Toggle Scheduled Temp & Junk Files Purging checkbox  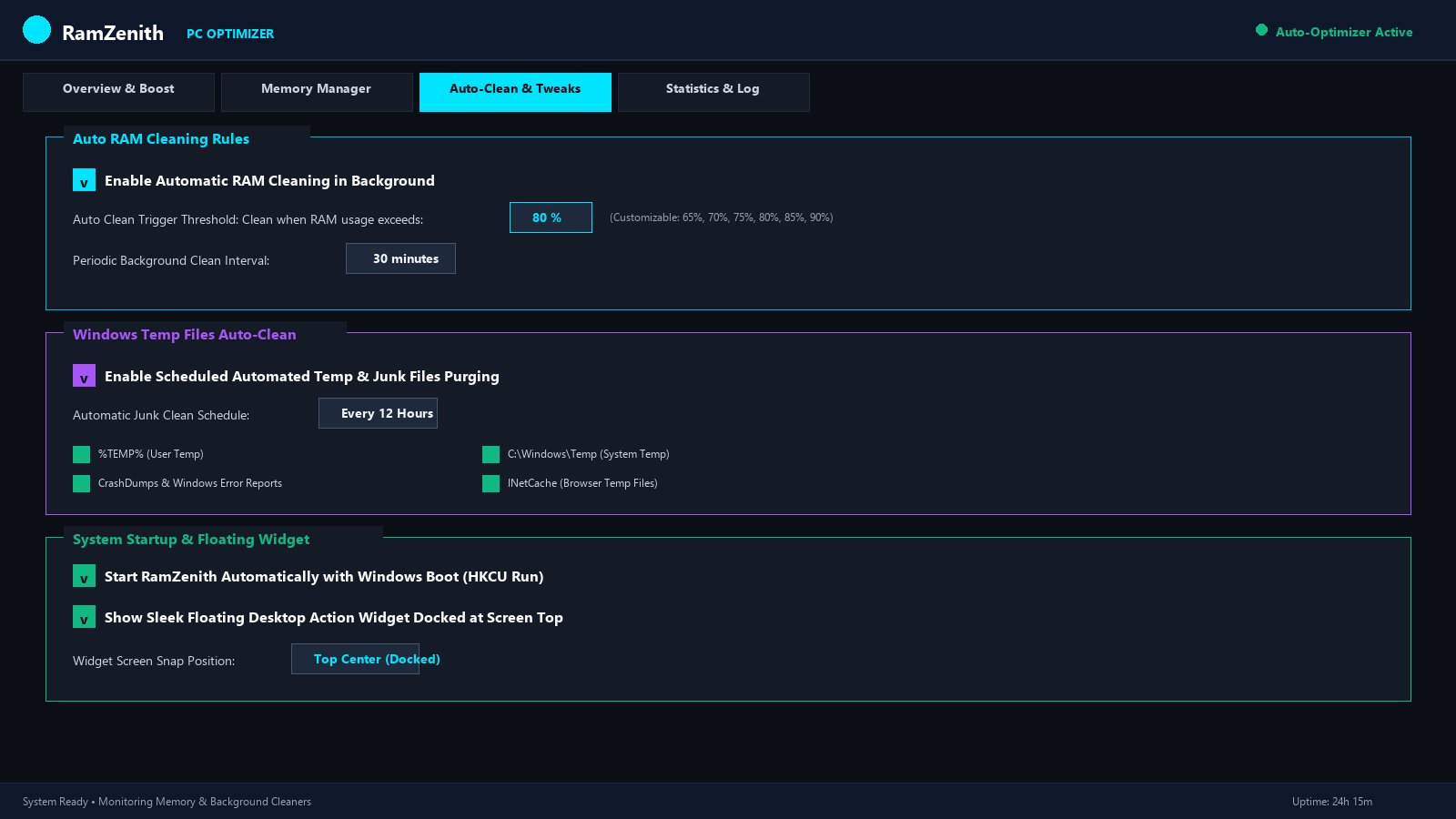coord(84,376)
